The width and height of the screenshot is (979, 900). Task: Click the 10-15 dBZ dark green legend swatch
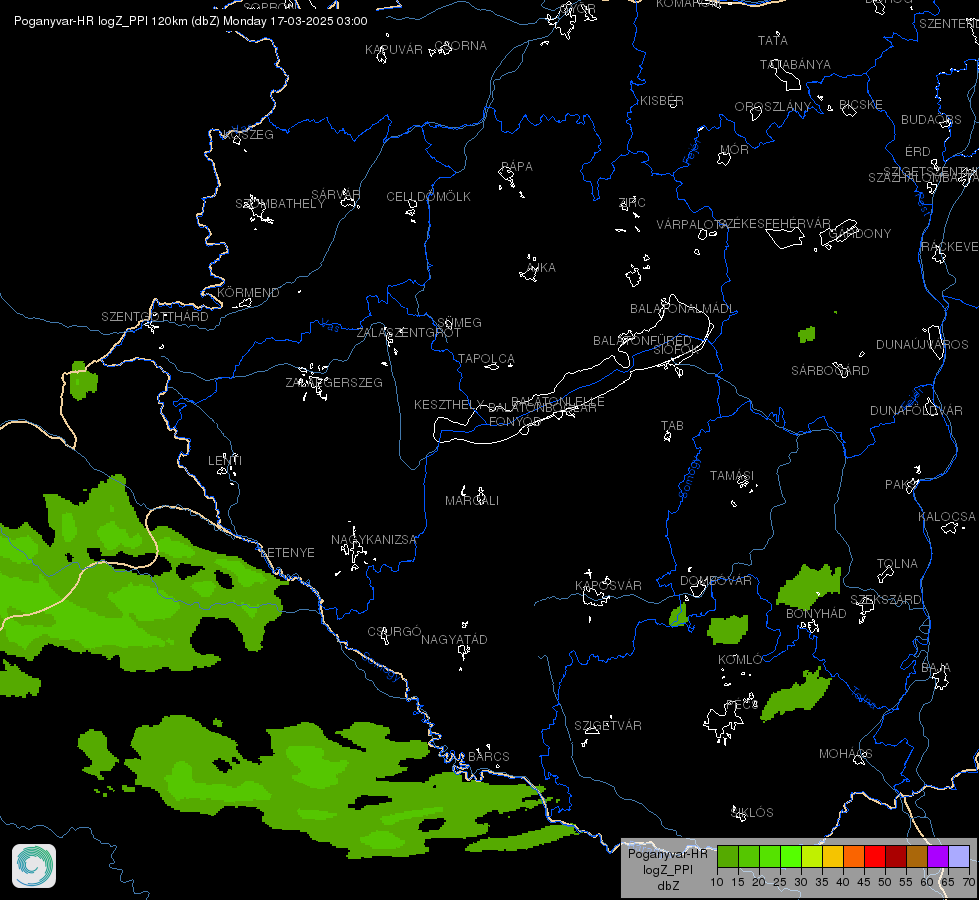click(x=727, y=856)
